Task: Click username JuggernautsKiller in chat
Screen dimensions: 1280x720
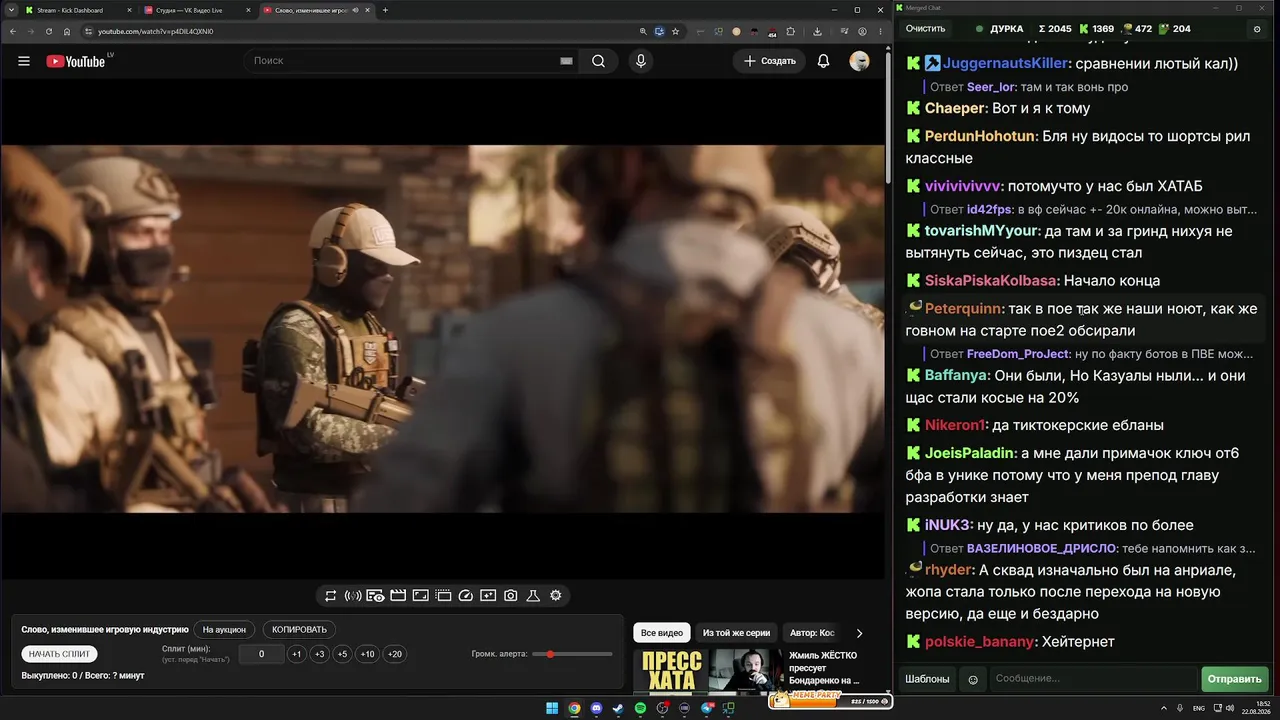Action: [x=1005, y=63]
